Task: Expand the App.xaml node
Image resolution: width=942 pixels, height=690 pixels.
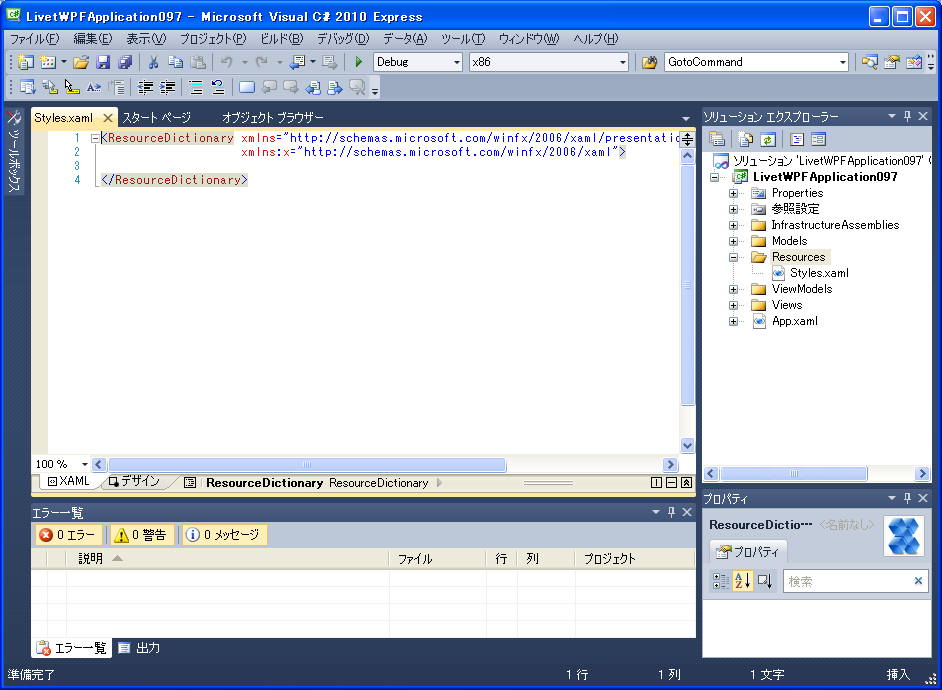Action: pos(733,321)
